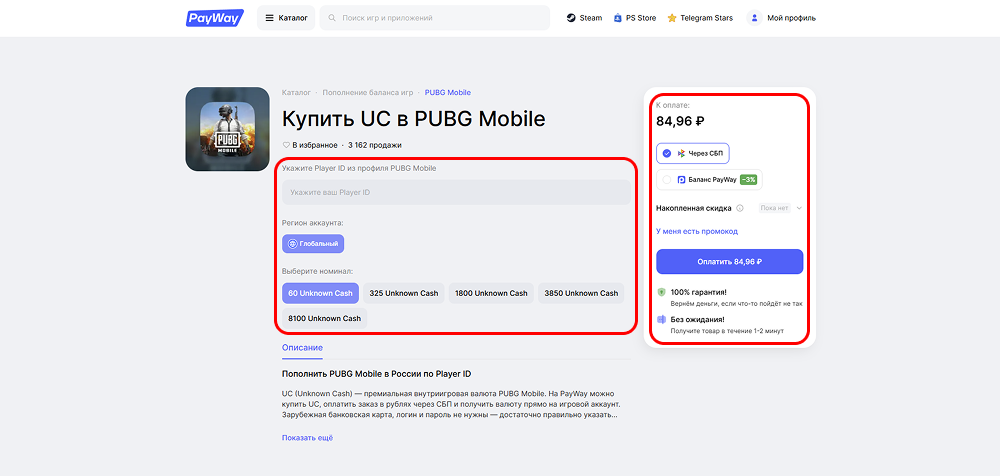The height and width of the screenshot is (476, 1000).
Task: Click the Оплатить 84,96 ₽ button
Action: (730, 262)
